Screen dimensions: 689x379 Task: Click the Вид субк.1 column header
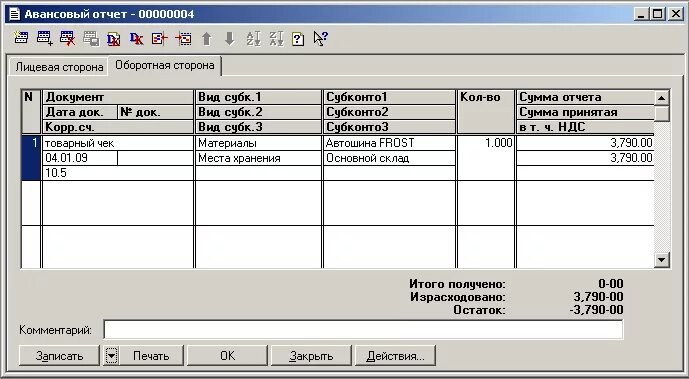click(x=258, y=97)
